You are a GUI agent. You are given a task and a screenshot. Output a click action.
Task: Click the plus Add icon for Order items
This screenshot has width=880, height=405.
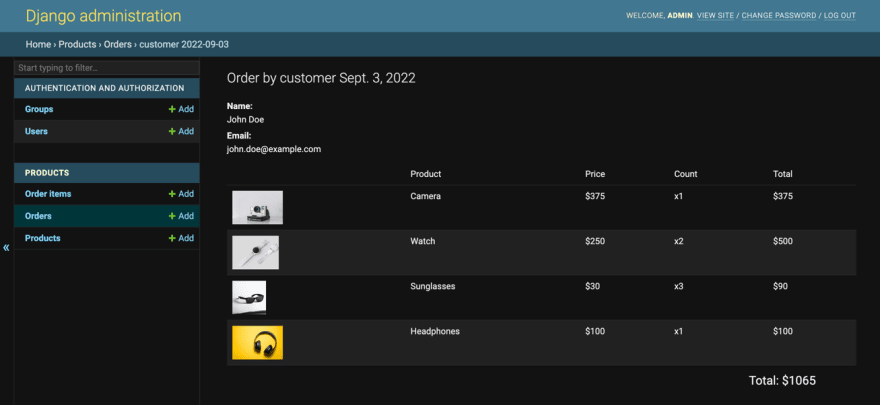pyautogui.click(x=181, y=194)
